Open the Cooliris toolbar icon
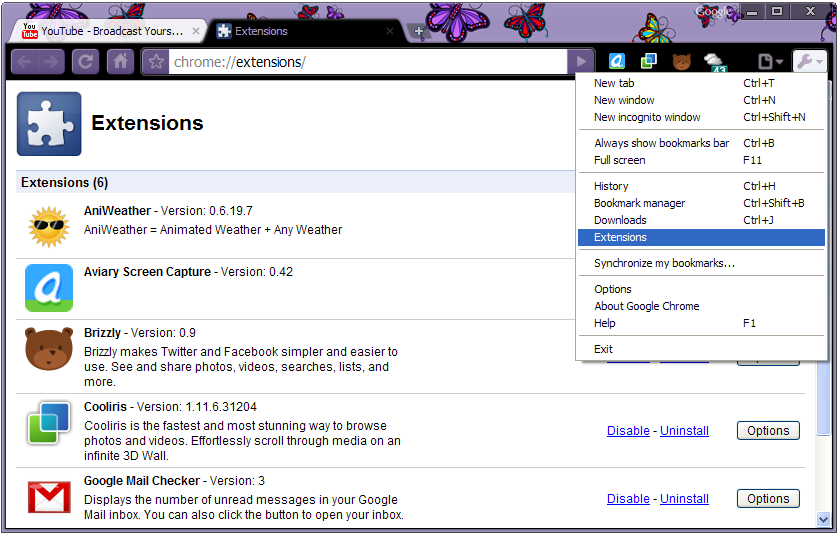839x535 pixels. [x=649, y=62]
